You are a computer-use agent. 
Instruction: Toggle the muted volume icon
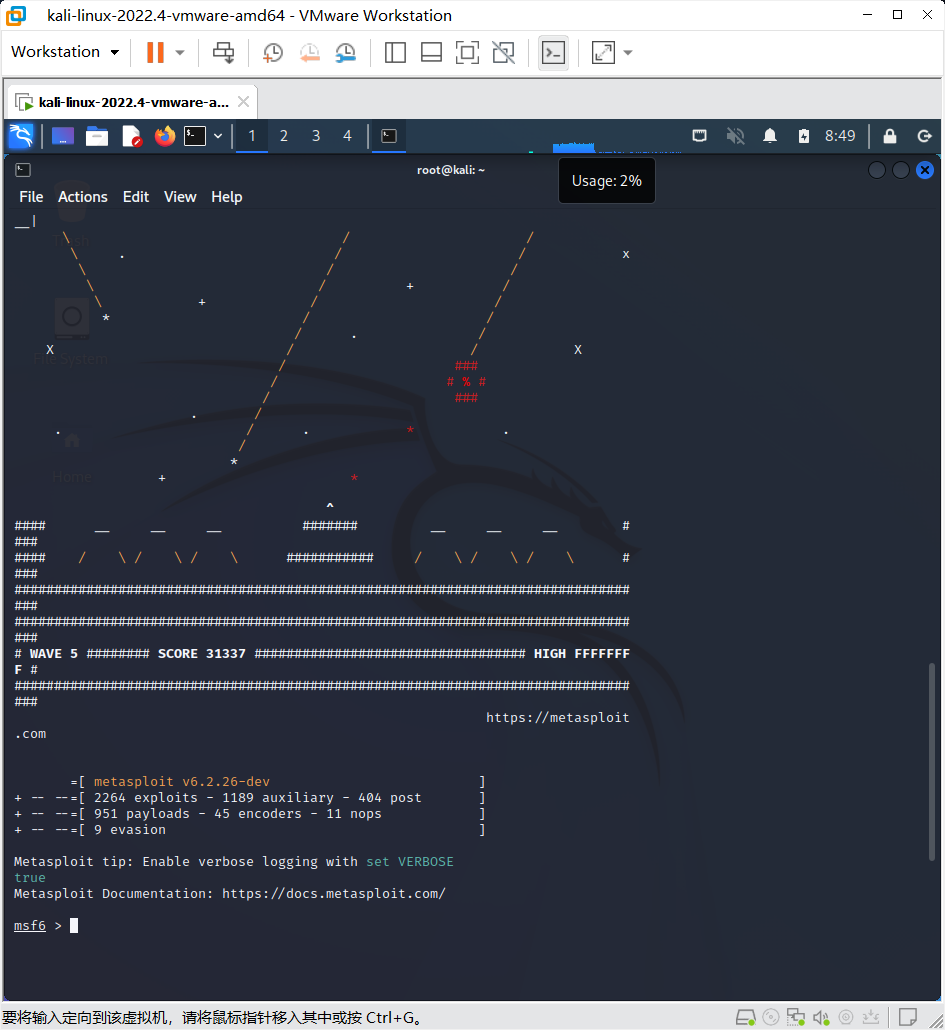click(x=736, y=136)
